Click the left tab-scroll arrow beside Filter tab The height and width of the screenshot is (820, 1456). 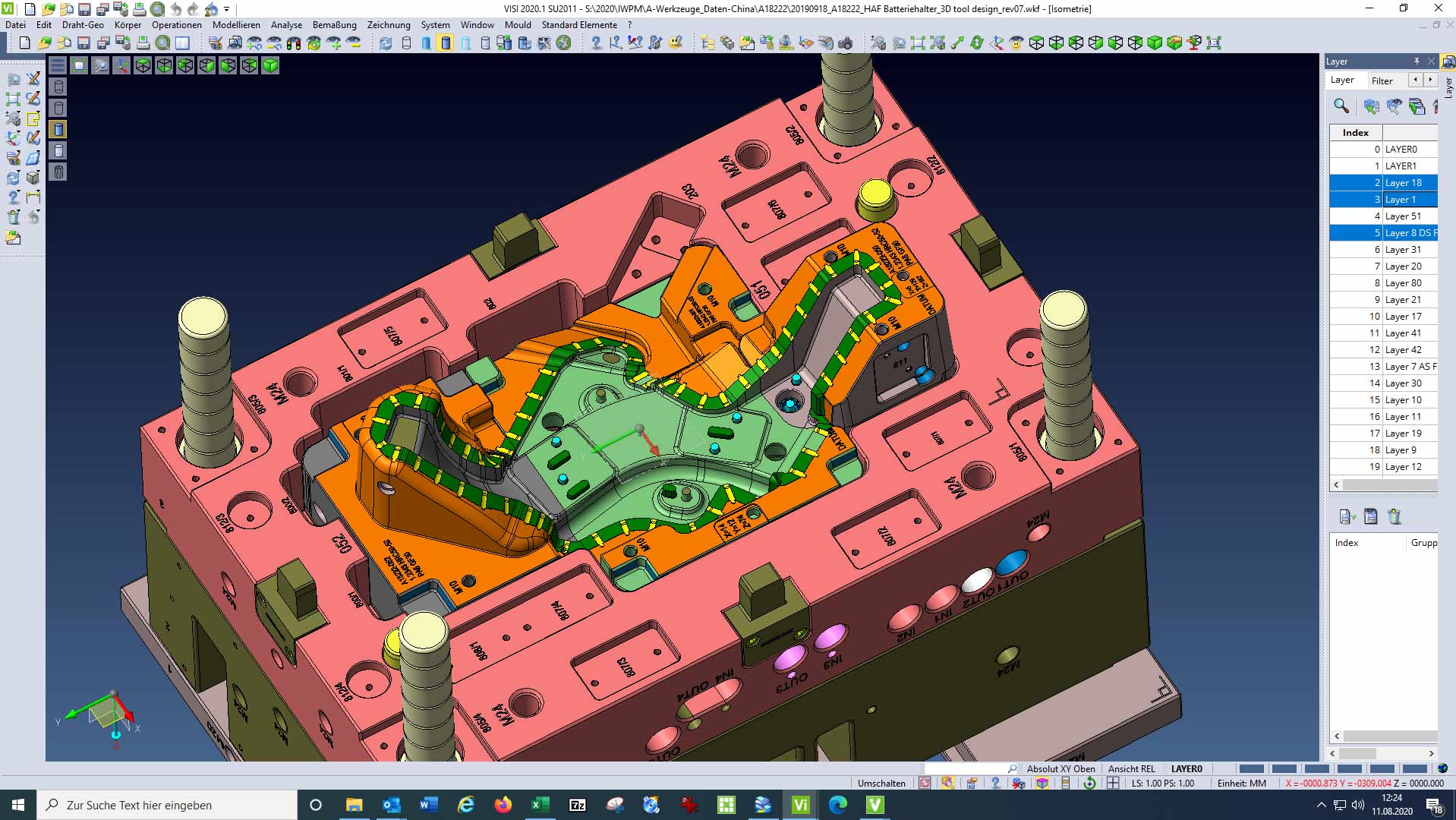(x=1415, y=80)
